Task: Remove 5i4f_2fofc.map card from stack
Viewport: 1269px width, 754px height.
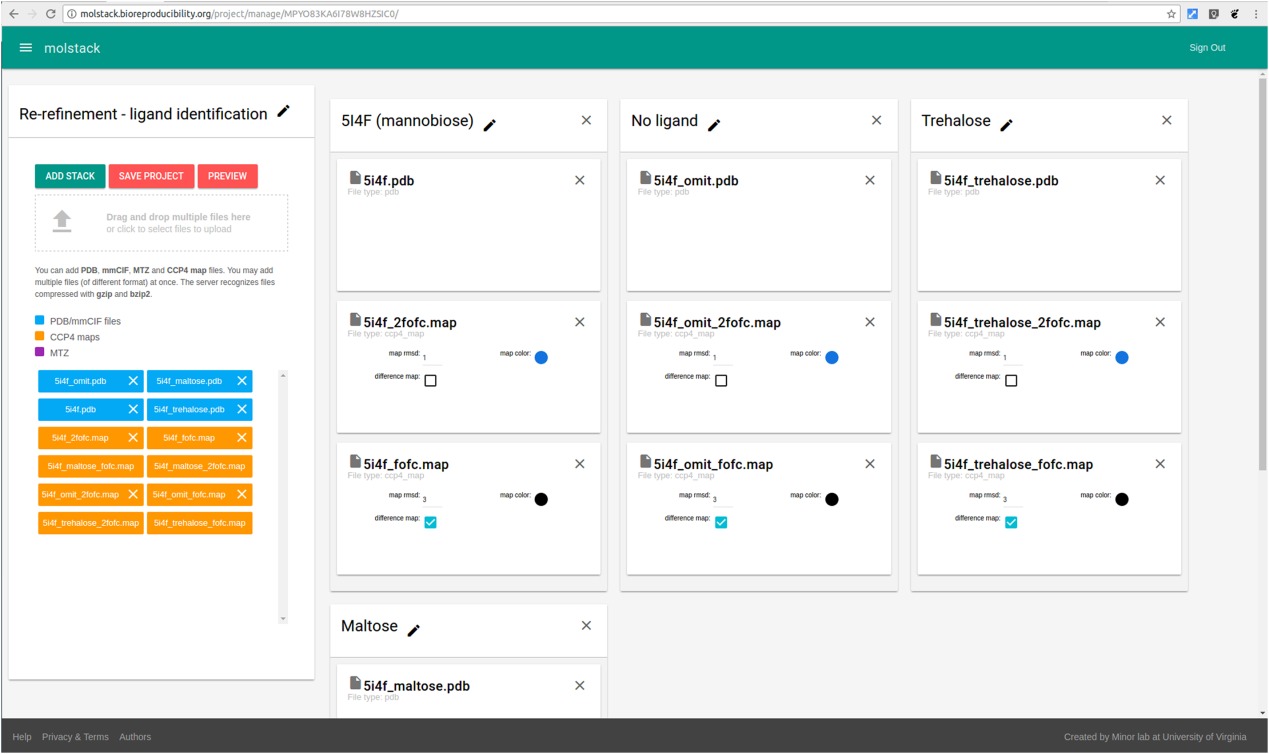Action: click(580, 322)
